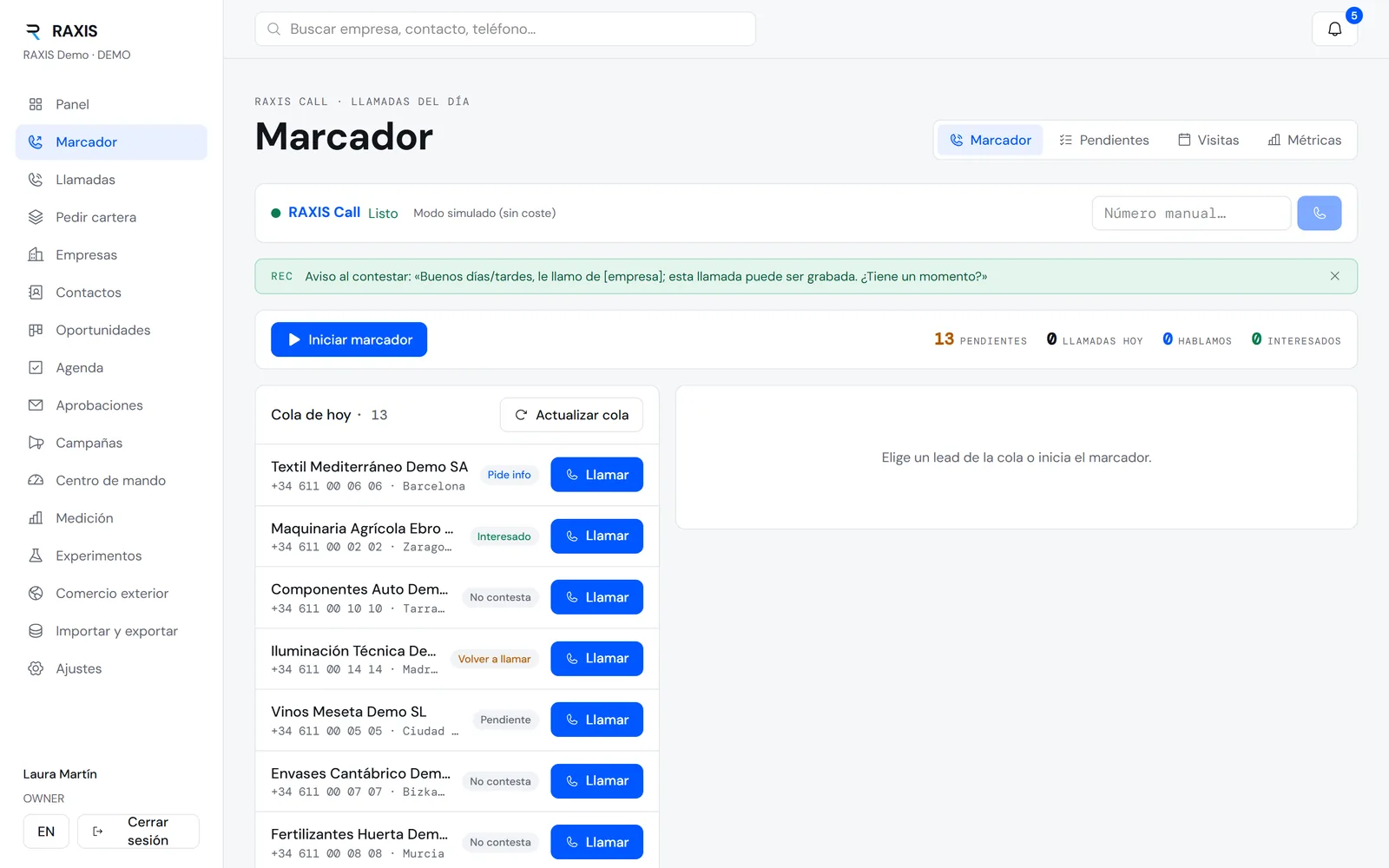Select Vinos Meseta Demo SL lead name

click(x=348, y=712)
